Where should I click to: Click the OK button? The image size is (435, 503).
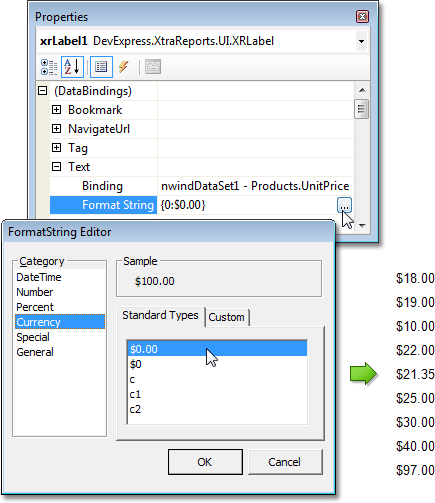[x=205, y=462]
